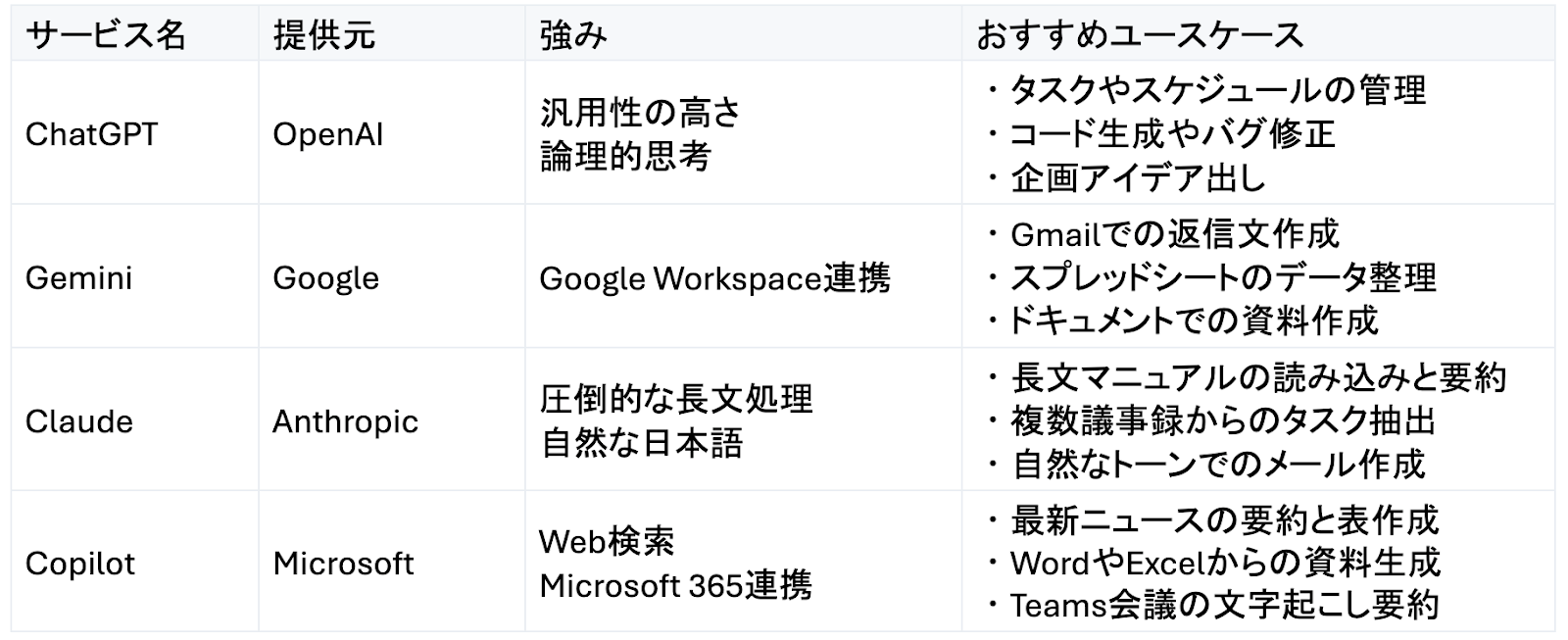Select the Google Workspace連携 cell
The image size is (1568, 640).
tap(714, 278)
